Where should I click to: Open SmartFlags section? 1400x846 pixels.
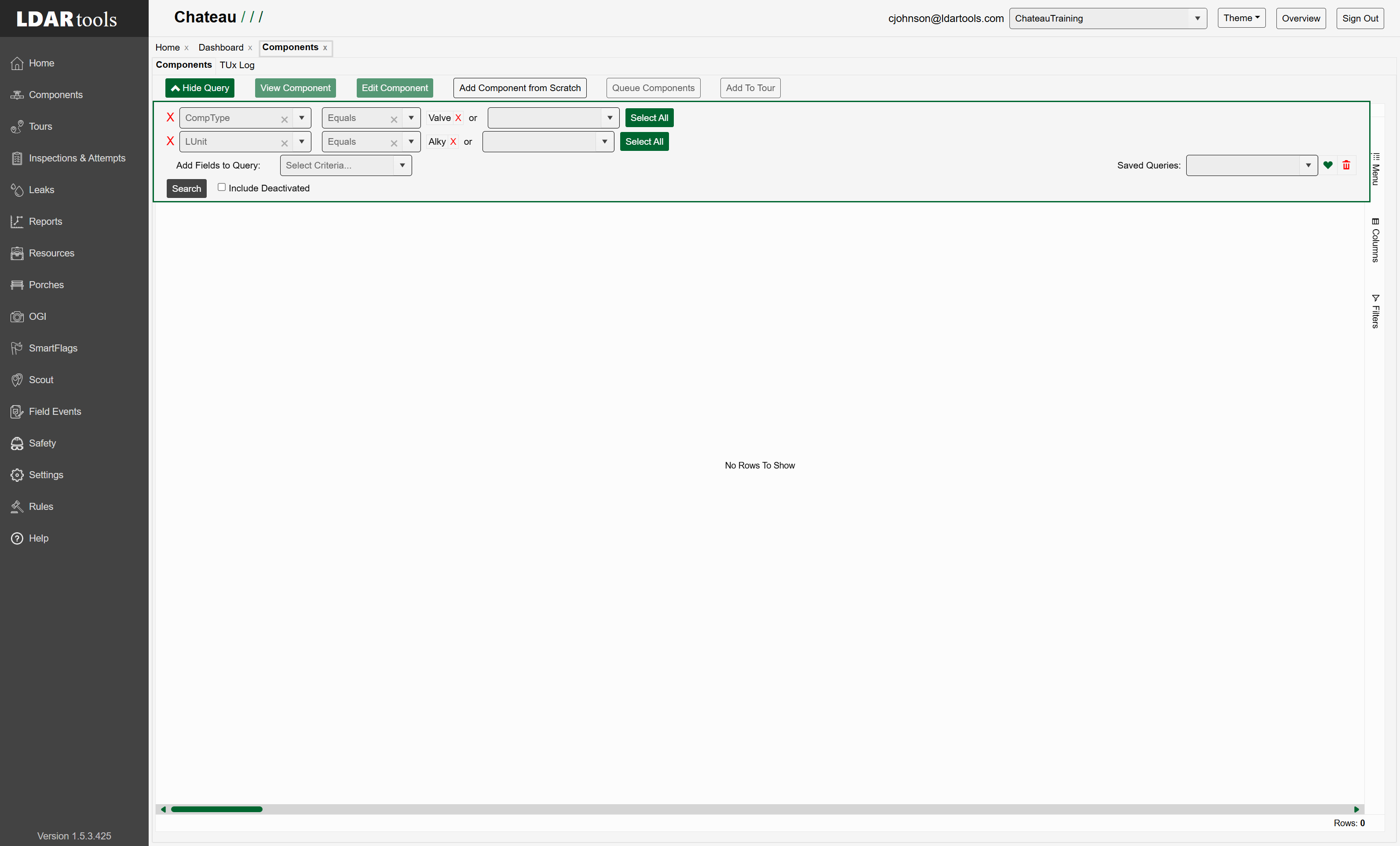52,348
